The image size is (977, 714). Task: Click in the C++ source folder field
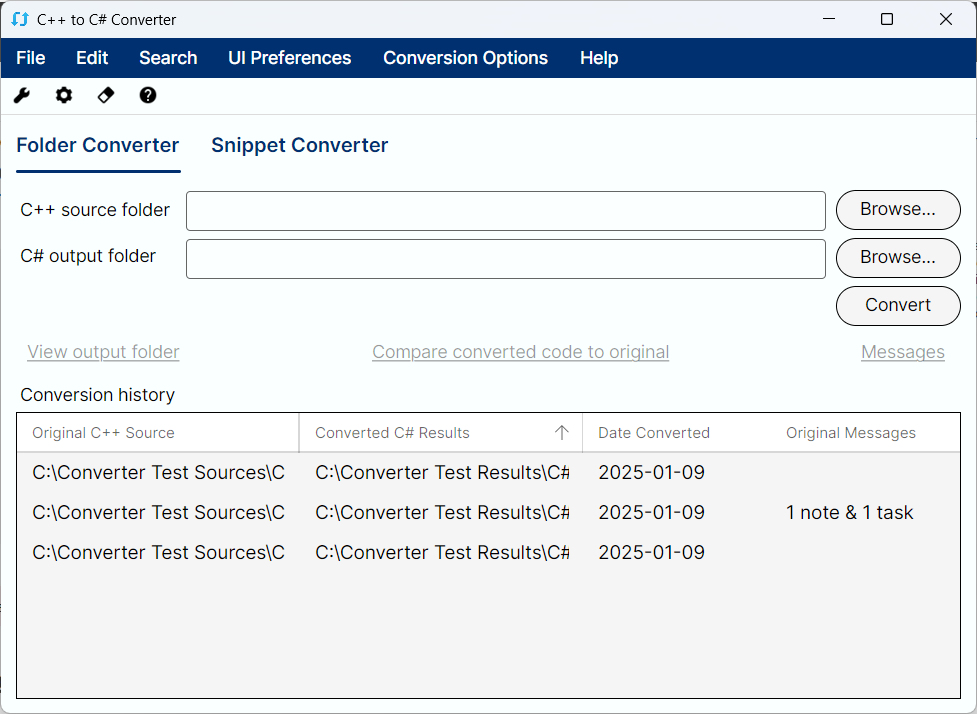pos(505,211)
